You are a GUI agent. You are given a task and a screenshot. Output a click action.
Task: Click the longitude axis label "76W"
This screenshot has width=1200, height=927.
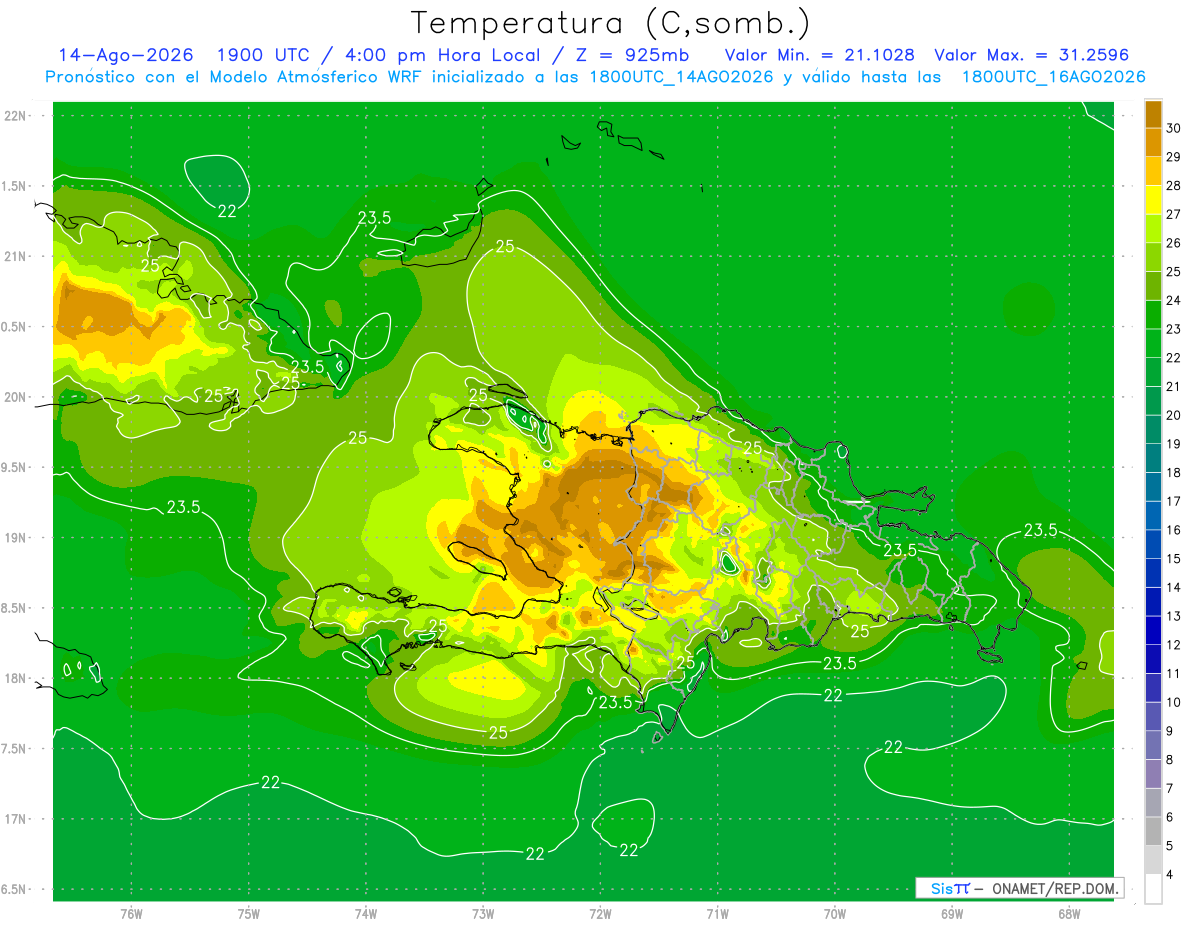pos(131,914)
